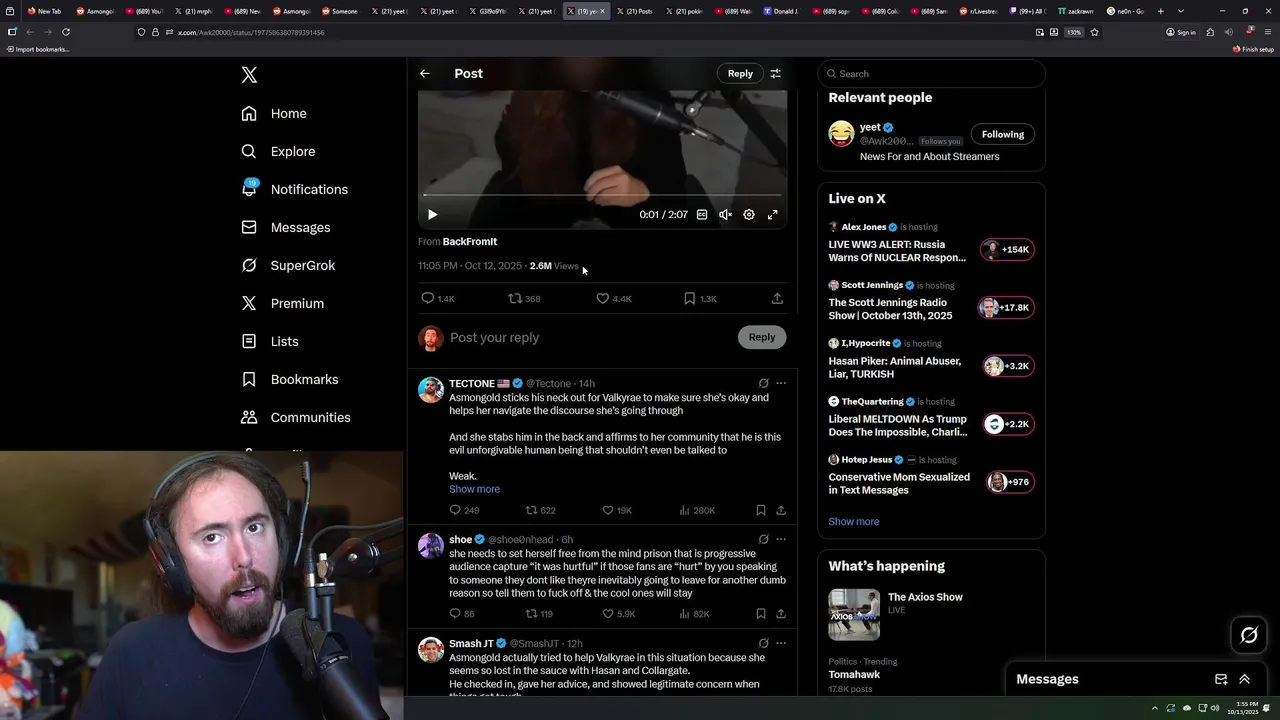1280x720 pixels.
Task: Open SuperGrok in the sidebar
Action: (x=288, y=266)
